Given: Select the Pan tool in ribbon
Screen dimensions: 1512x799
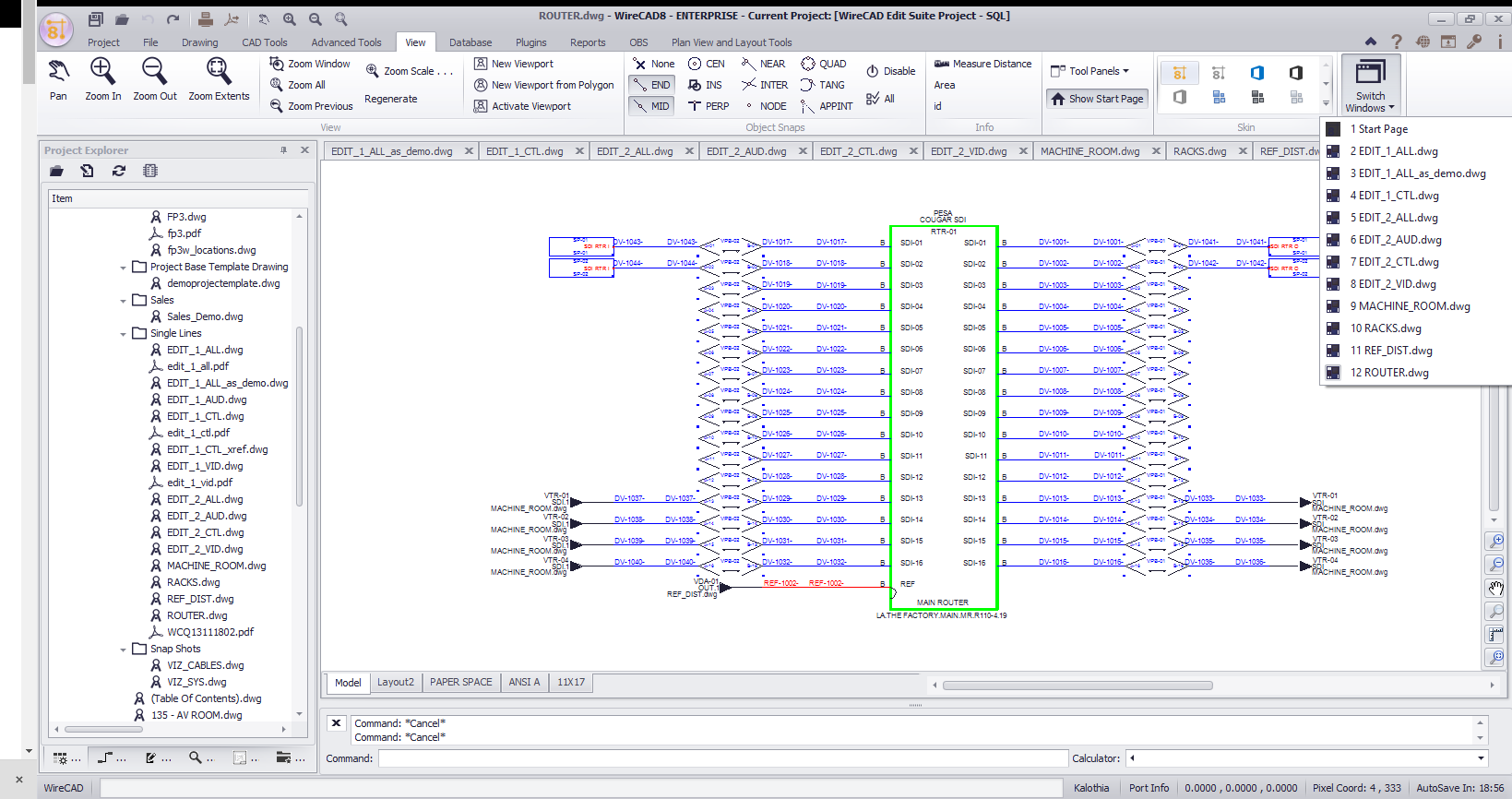Looking at the screenshot, I should pos(58,79).
